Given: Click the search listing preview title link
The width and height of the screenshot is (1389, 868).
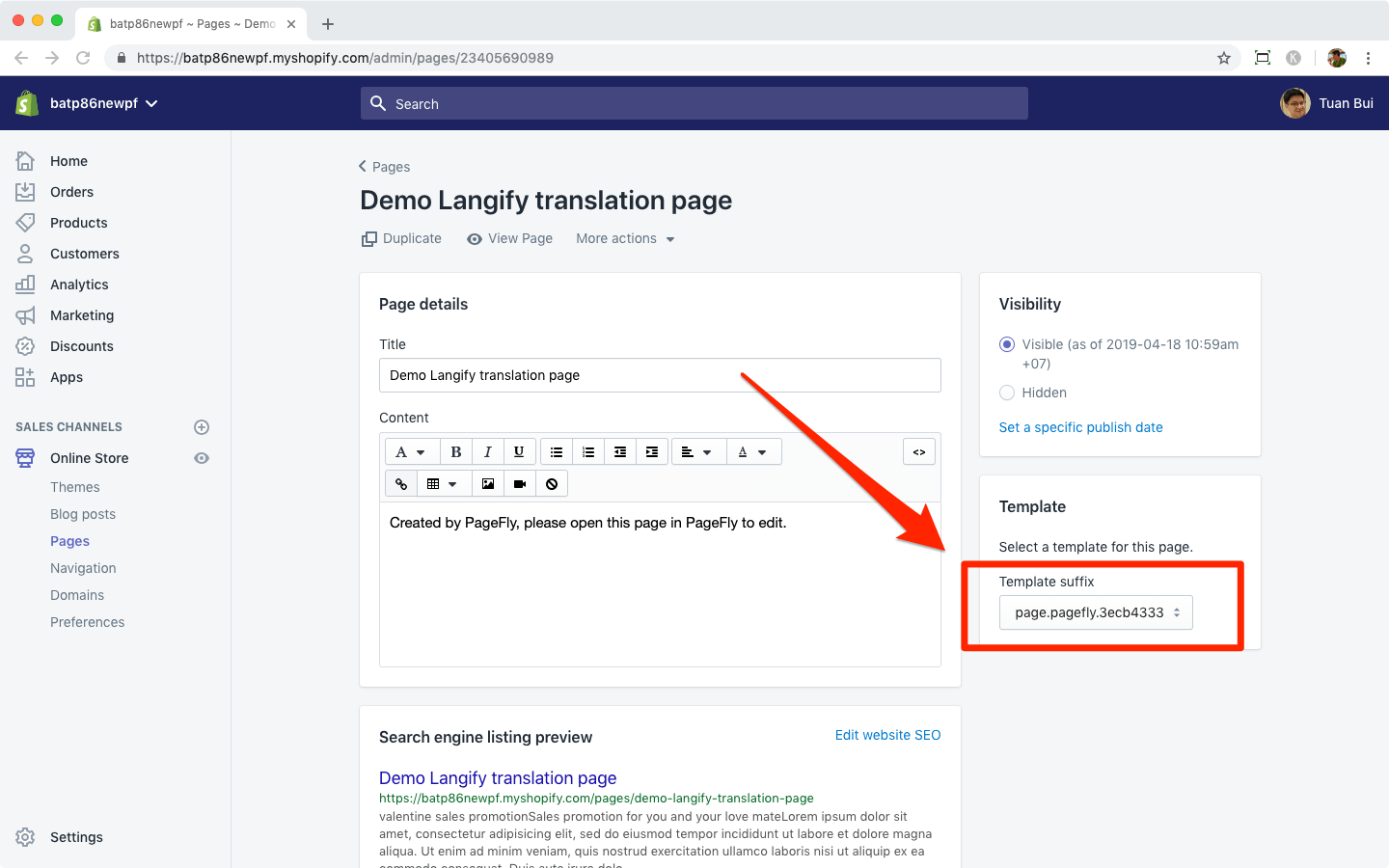Looking at the screenshot, I should [498, 778].
